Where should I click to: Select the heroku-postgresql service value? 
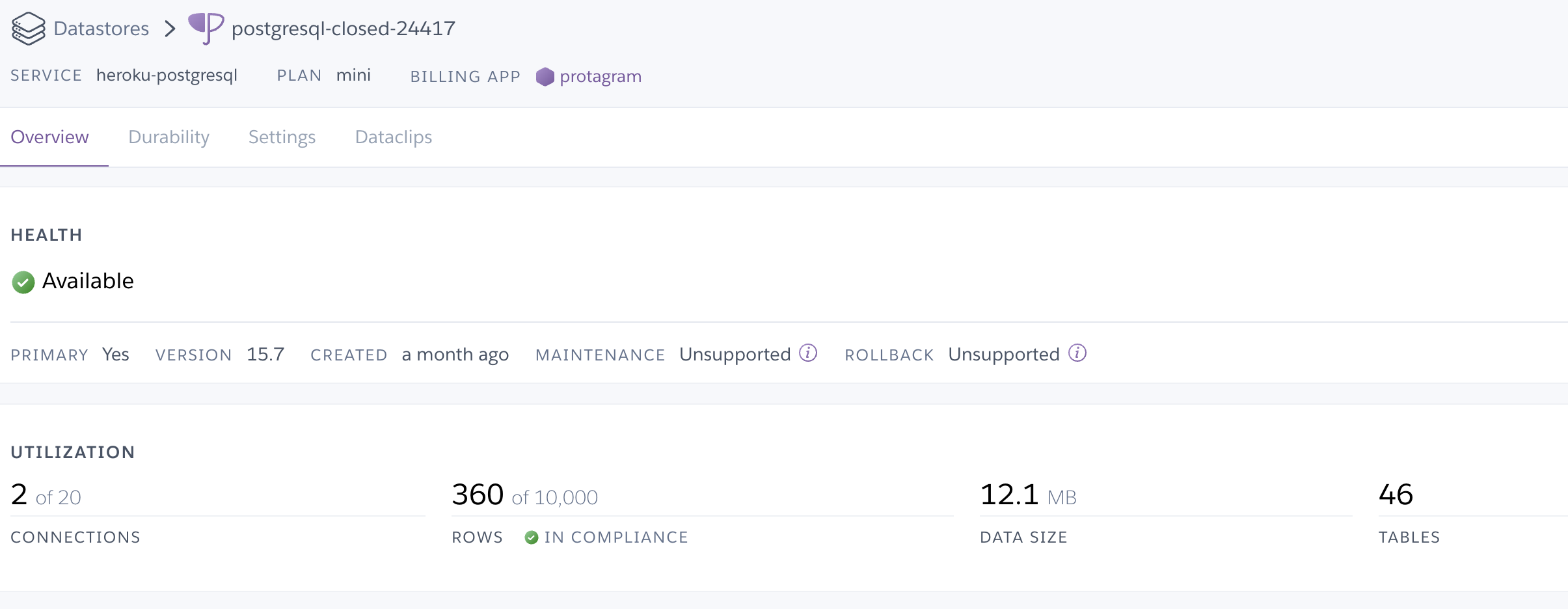pyautogui.click(x=167, y=76)
